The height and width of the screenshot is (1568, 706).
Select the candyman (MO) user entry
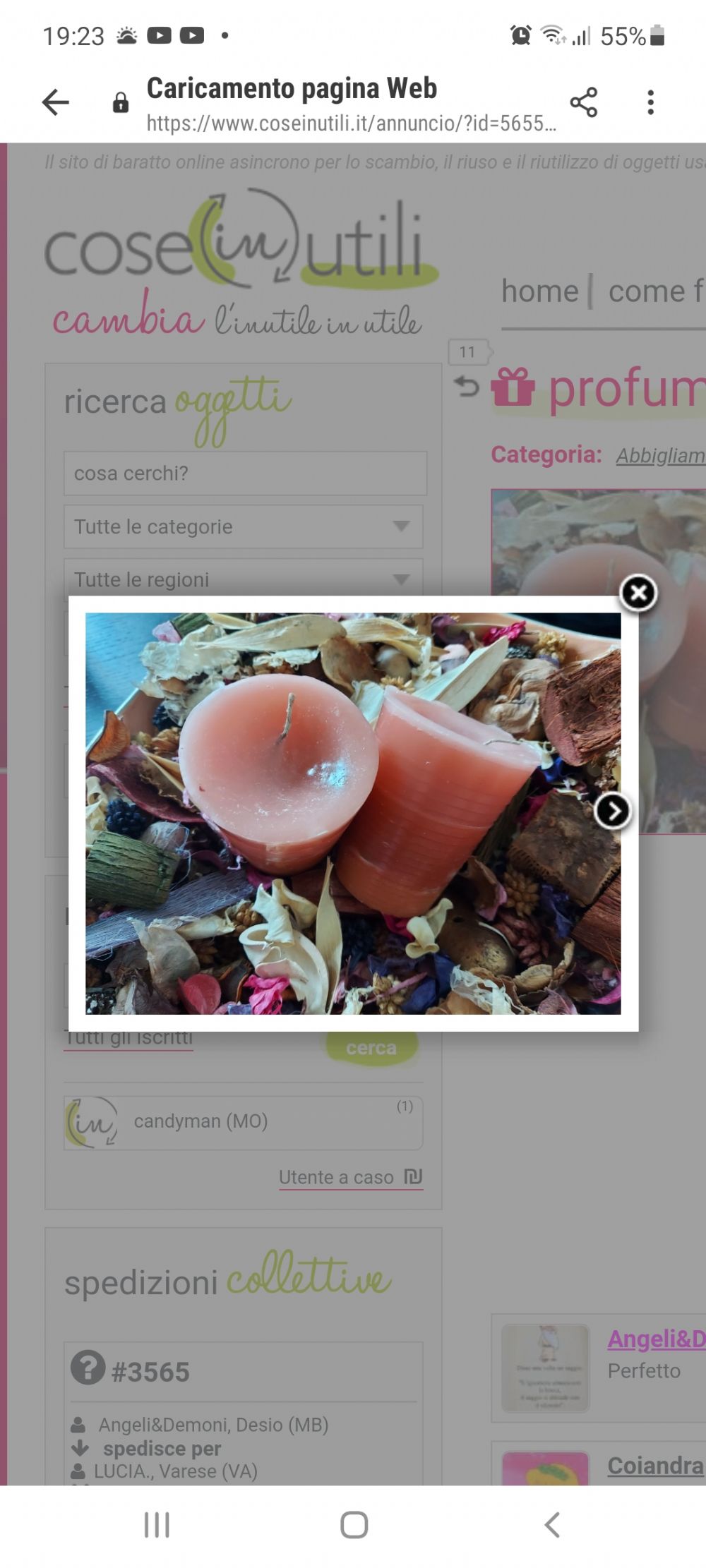(244, 1123)
